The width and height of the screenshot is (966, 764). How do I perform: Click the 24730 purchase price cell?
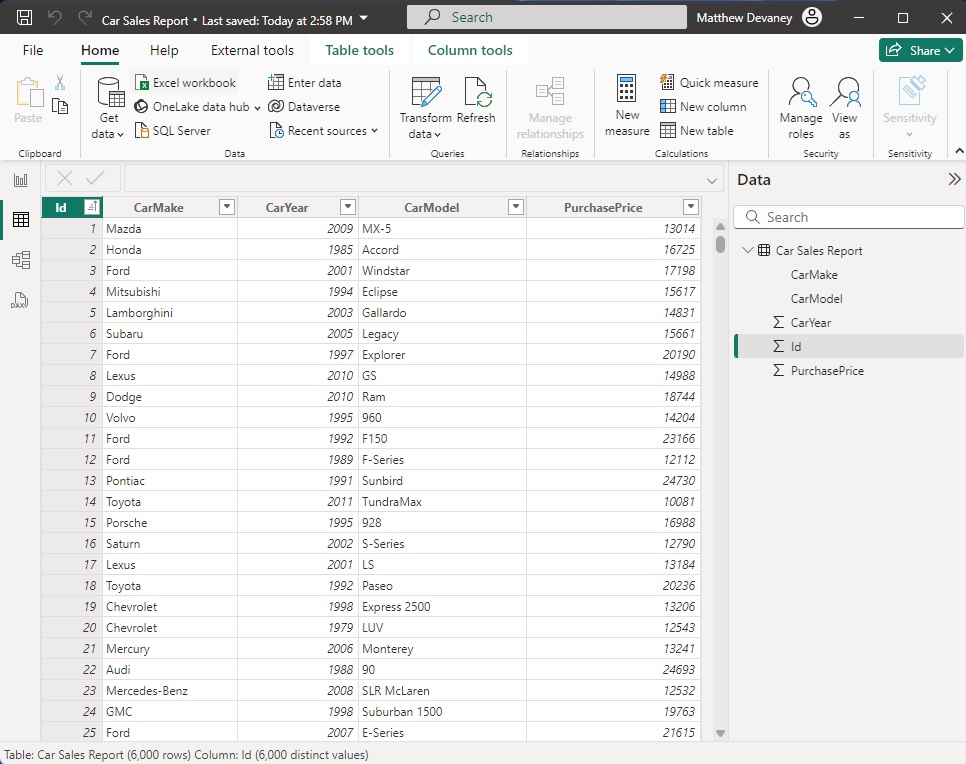coord(614,481)
